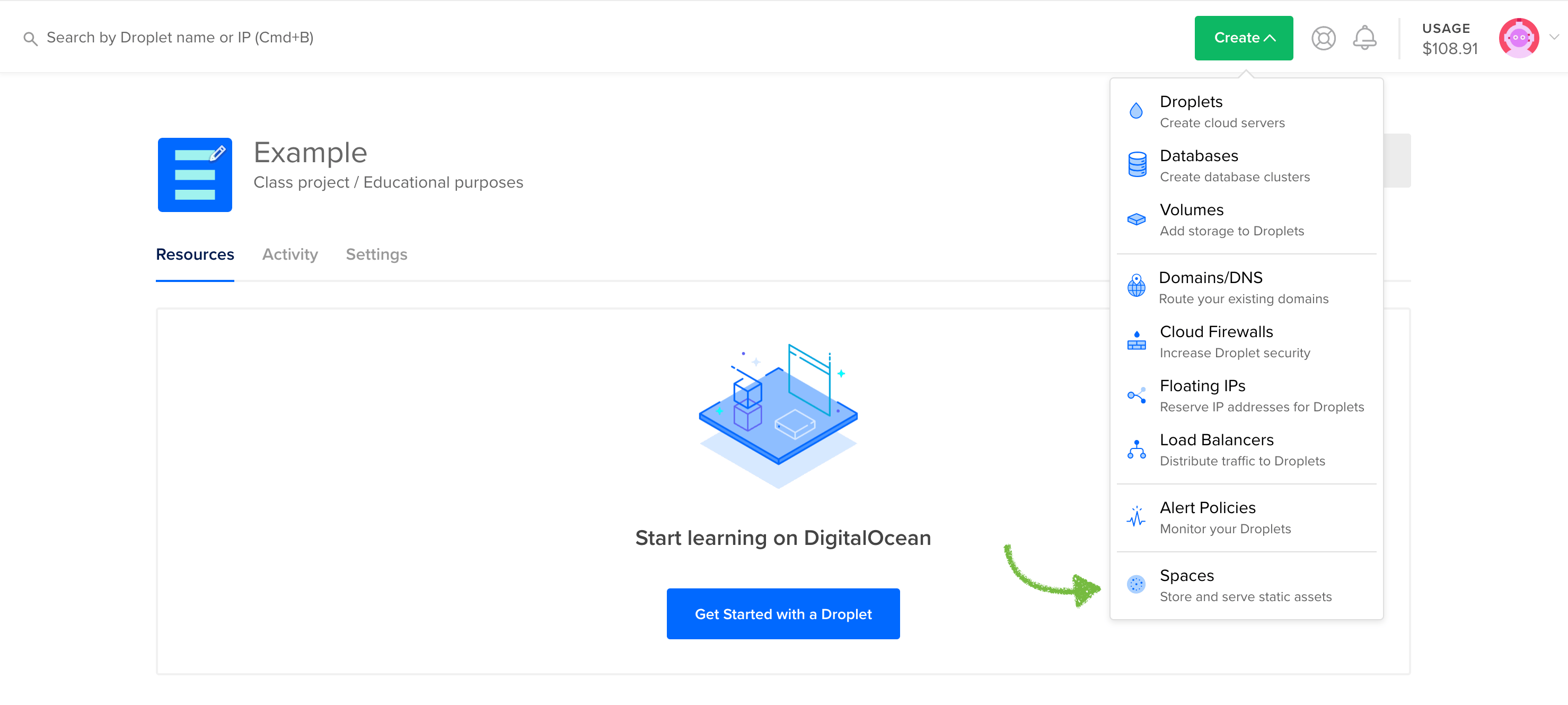
Task: Select the Domains/DNS menu entry
Action: [x=1246, y=287]
